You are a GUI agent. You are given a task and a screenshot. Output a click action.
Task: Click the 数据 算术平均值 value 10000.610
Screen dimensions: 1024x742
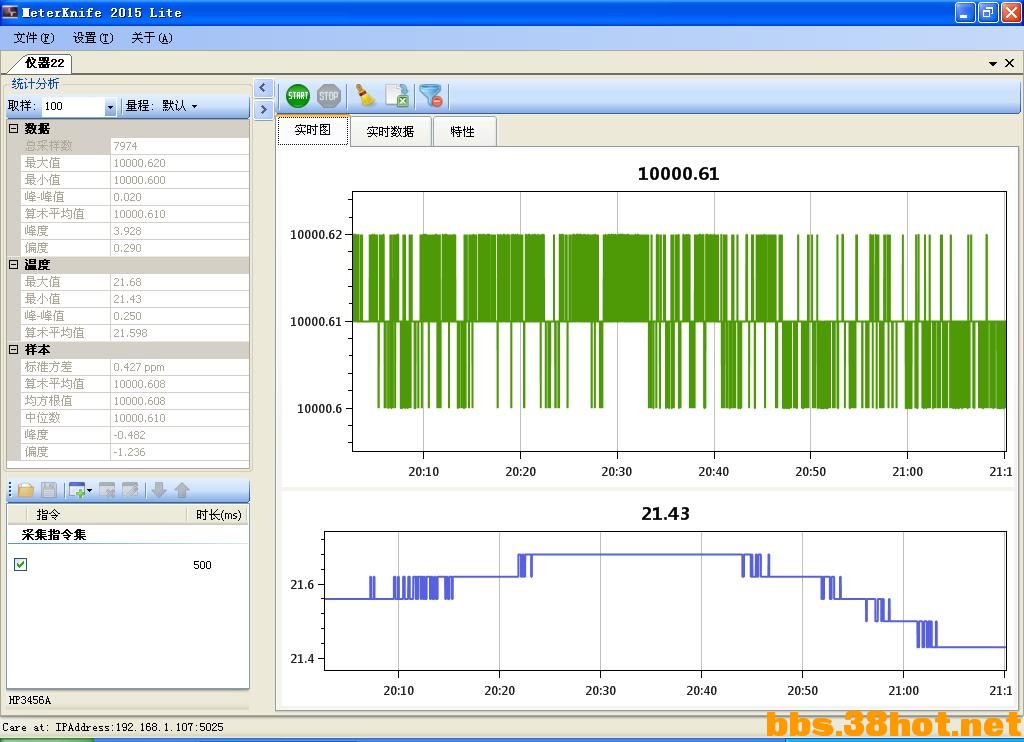(x=180, y=214)
